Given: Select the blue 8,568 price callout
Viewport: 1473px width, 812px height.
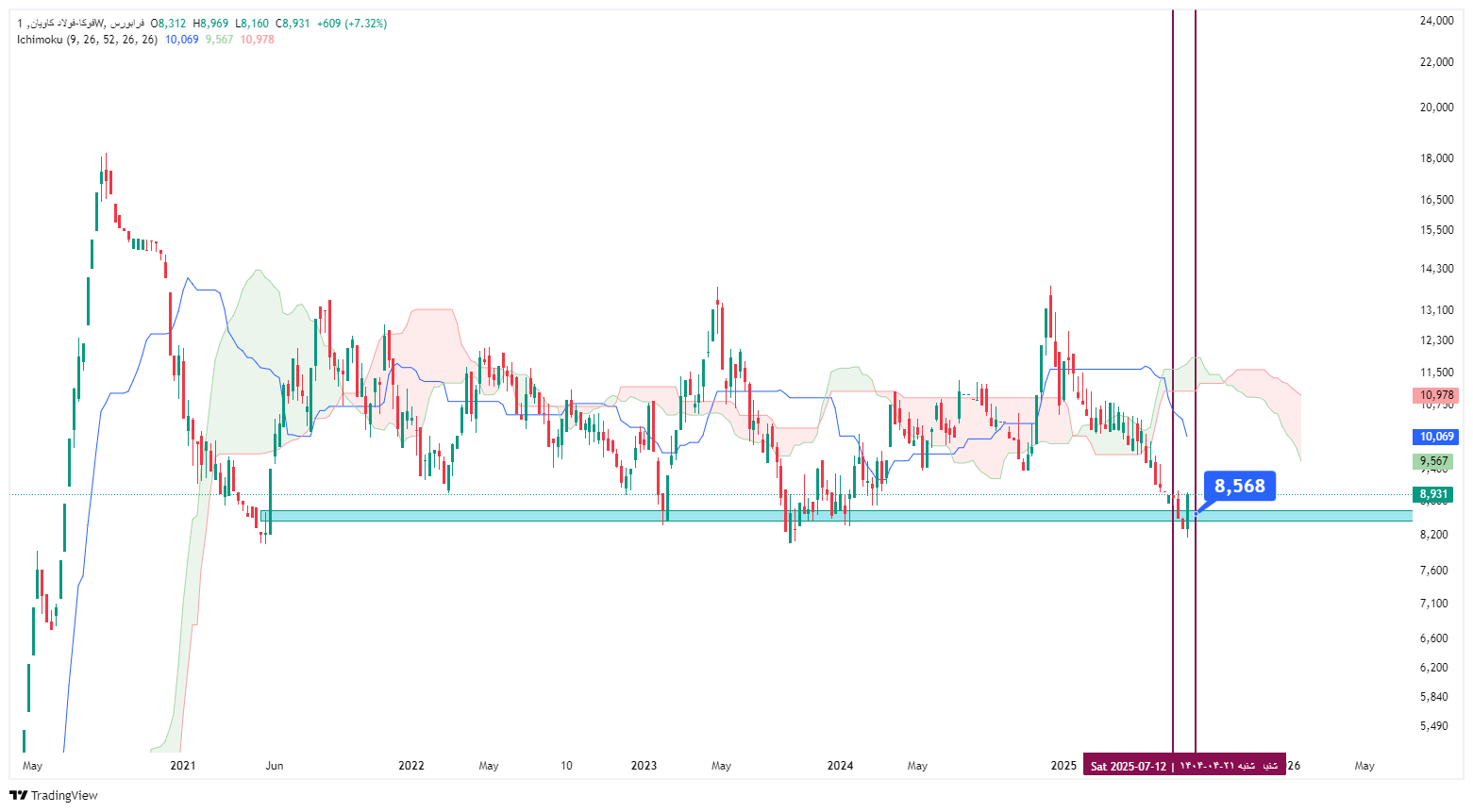Looking at the screenshot, I should tap(1240, 486).
